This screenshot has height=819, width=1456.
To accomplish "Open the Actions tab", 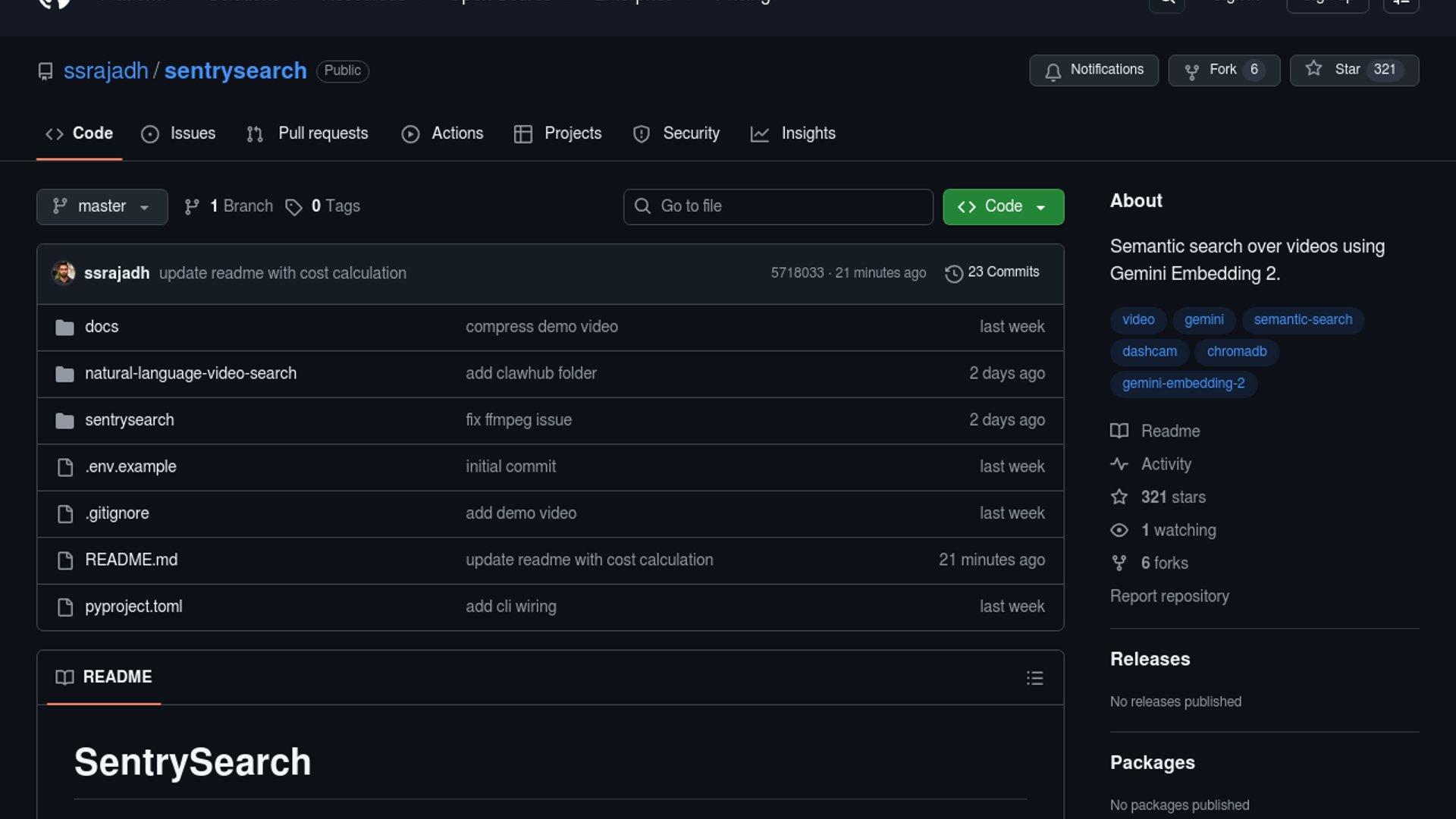I will coord(442,133).
